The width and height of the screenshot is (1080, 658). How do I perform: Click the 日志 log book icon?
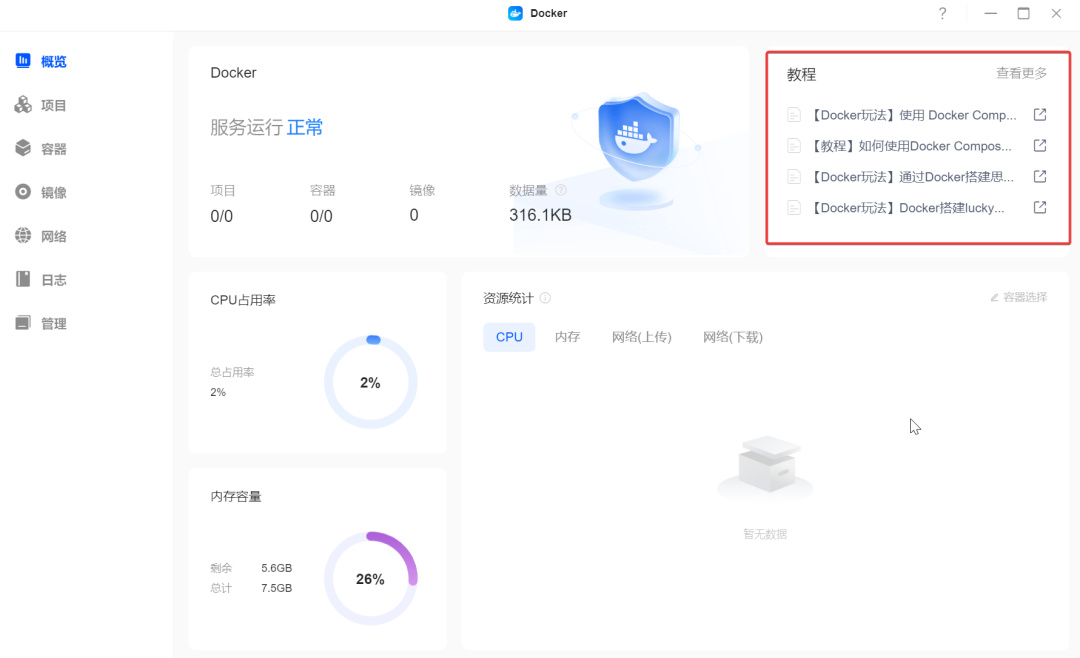click(x=23, y=279)
